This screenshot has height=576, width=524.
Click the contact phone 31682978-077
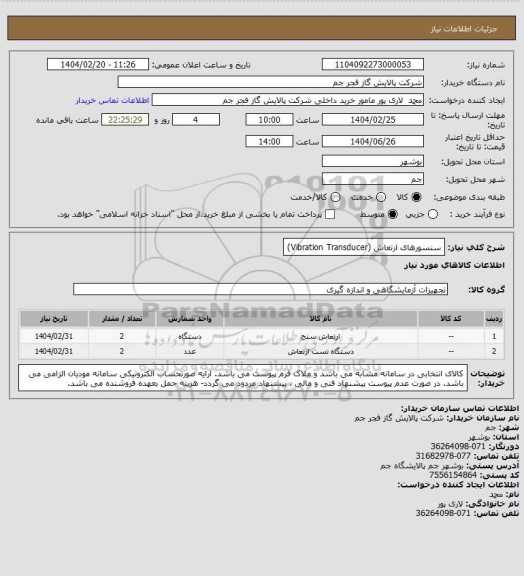click(x=443, y=456)
